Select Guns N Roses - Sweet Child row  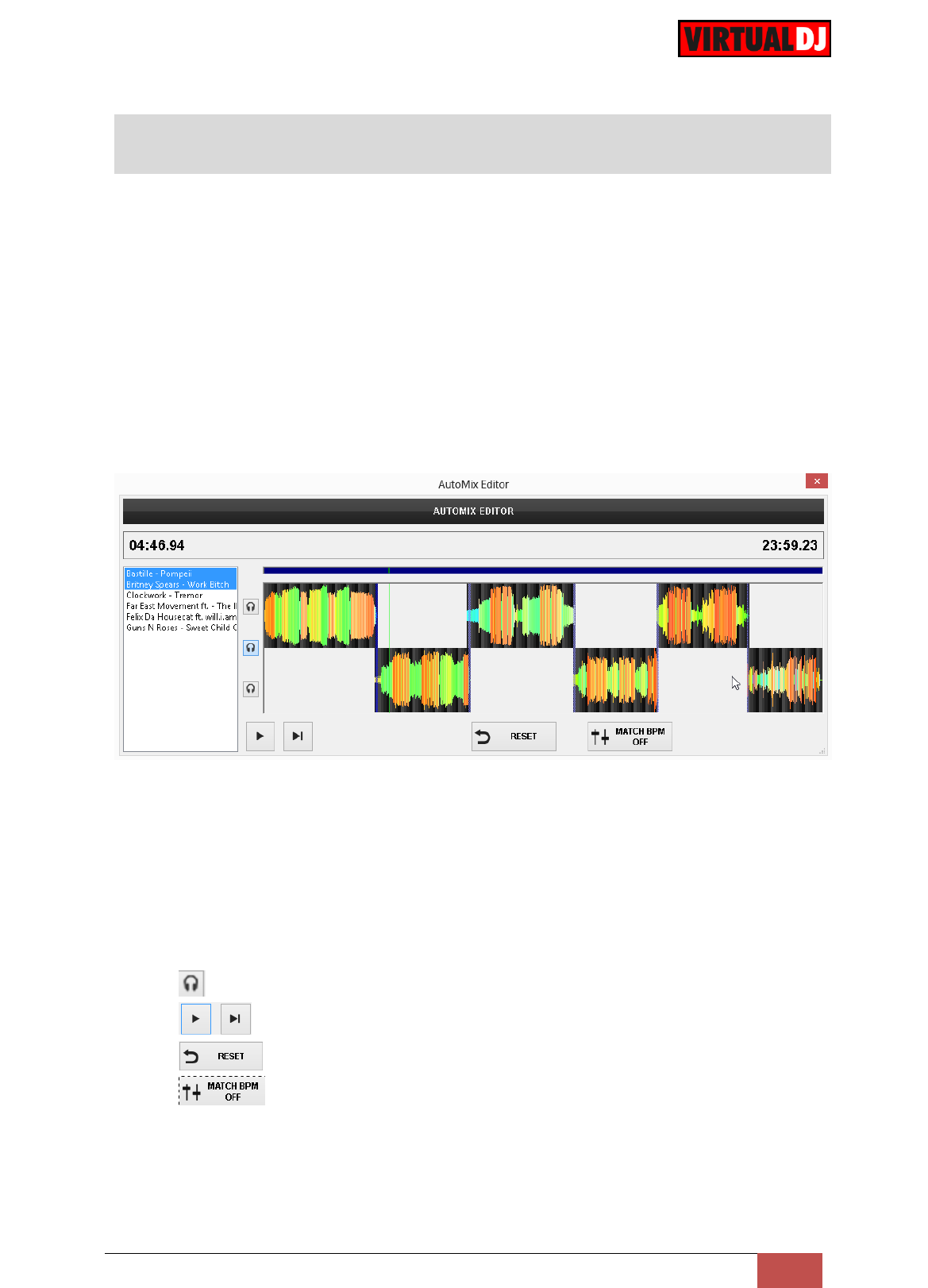tap(180, 627)
